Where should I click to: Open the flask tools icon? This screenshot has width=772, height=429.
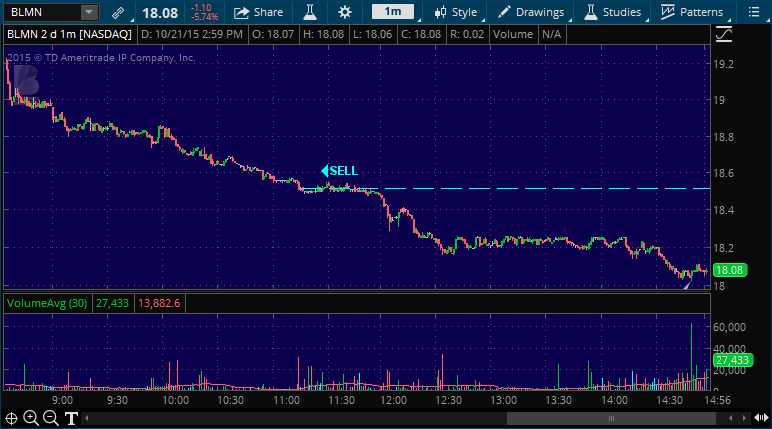(310, 12)
